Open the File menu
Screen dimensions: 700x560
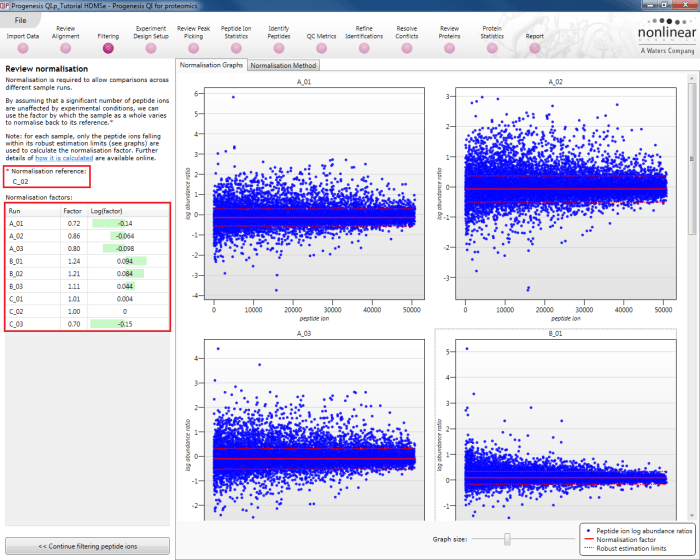21,20
